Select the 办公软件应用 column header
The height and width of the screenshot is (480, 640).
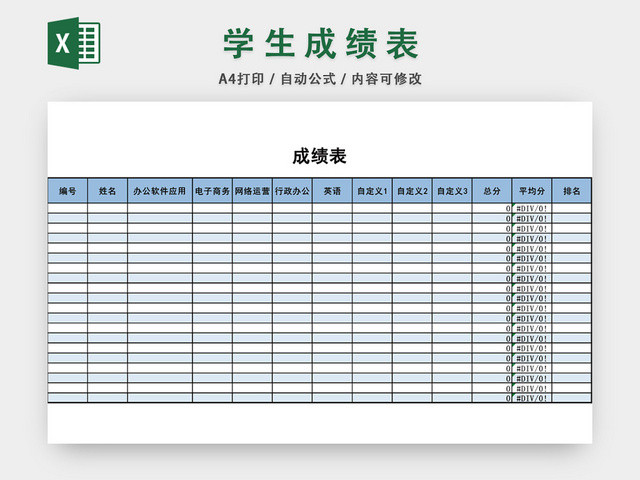click(x=160, y=191)
